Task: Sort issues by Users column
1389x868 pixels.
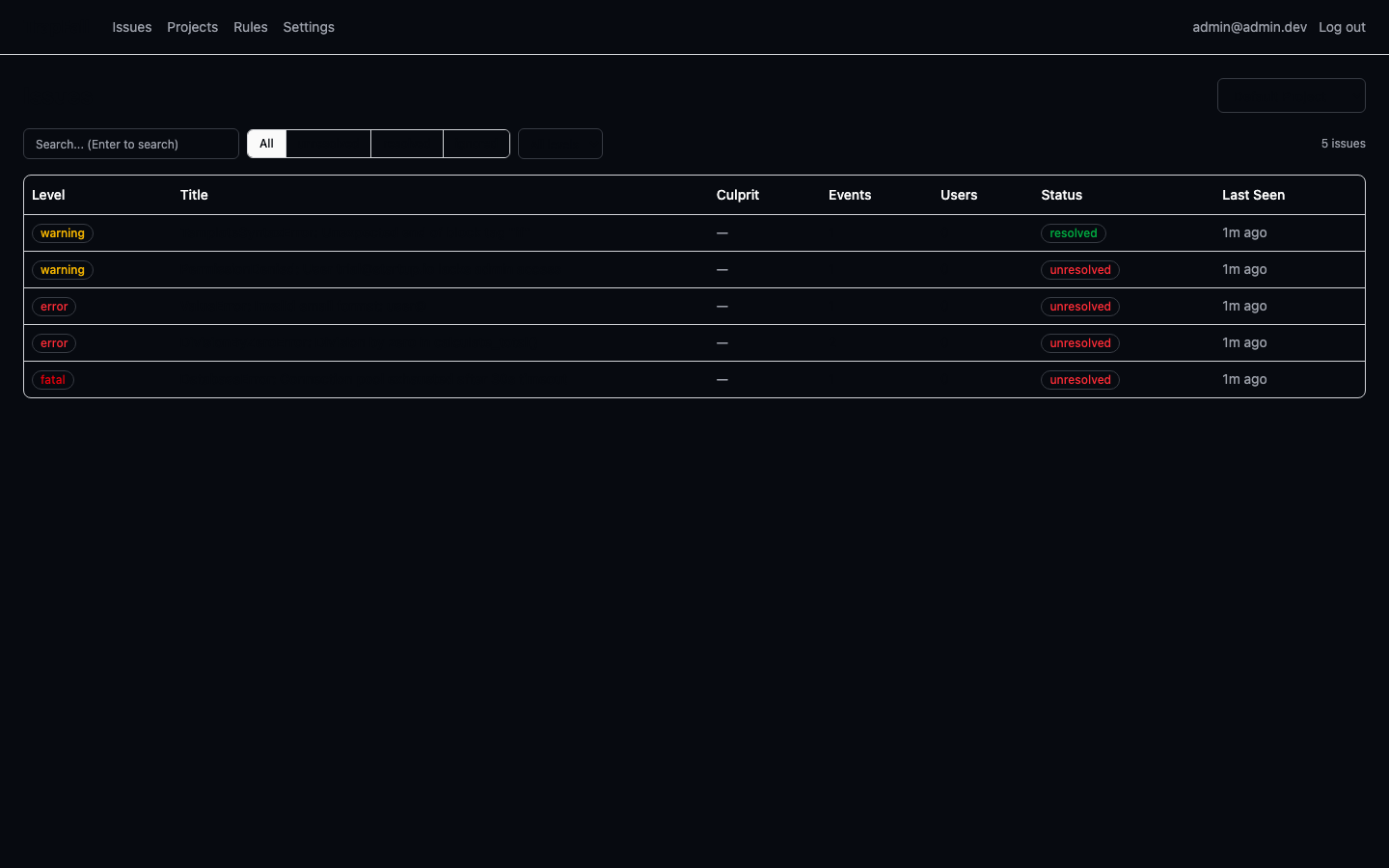Action: pyautogui.click(x=959, y=195)
